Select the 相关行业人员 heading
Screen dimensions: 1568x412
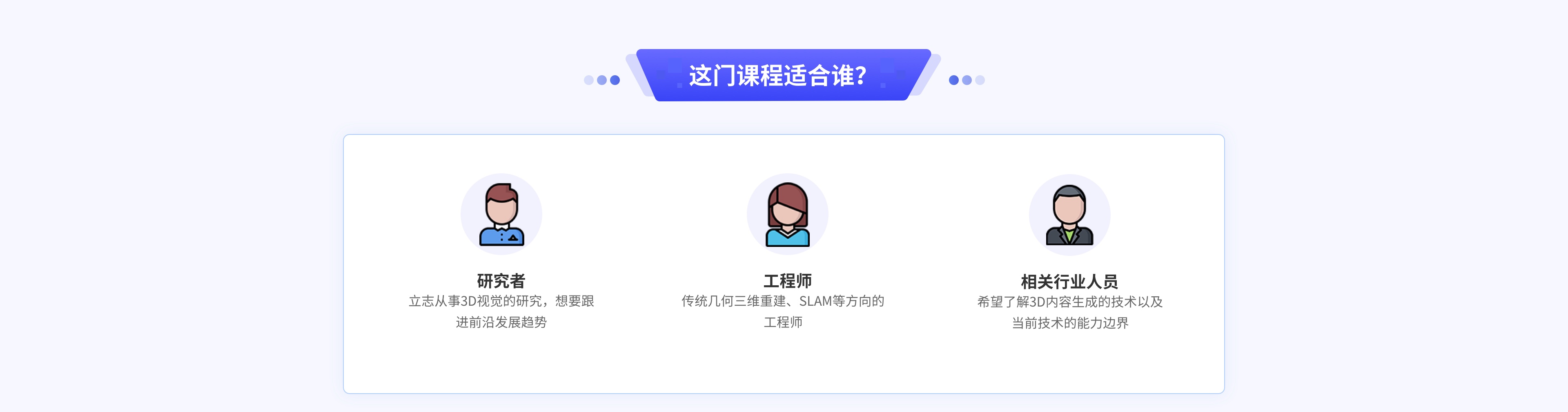(x=1069, y=282)
